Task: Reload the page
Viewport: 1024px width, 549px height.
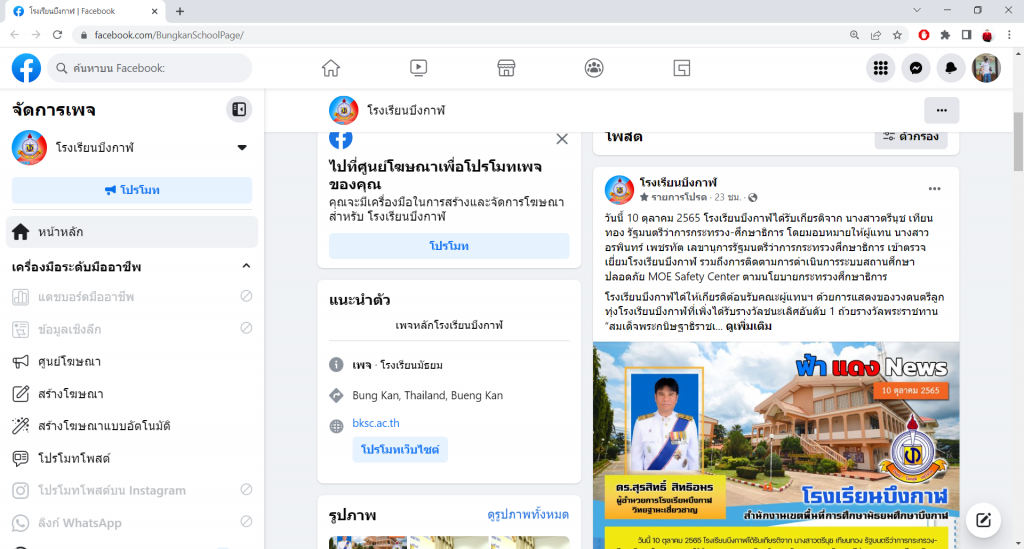Action: [x=57, y=35]
